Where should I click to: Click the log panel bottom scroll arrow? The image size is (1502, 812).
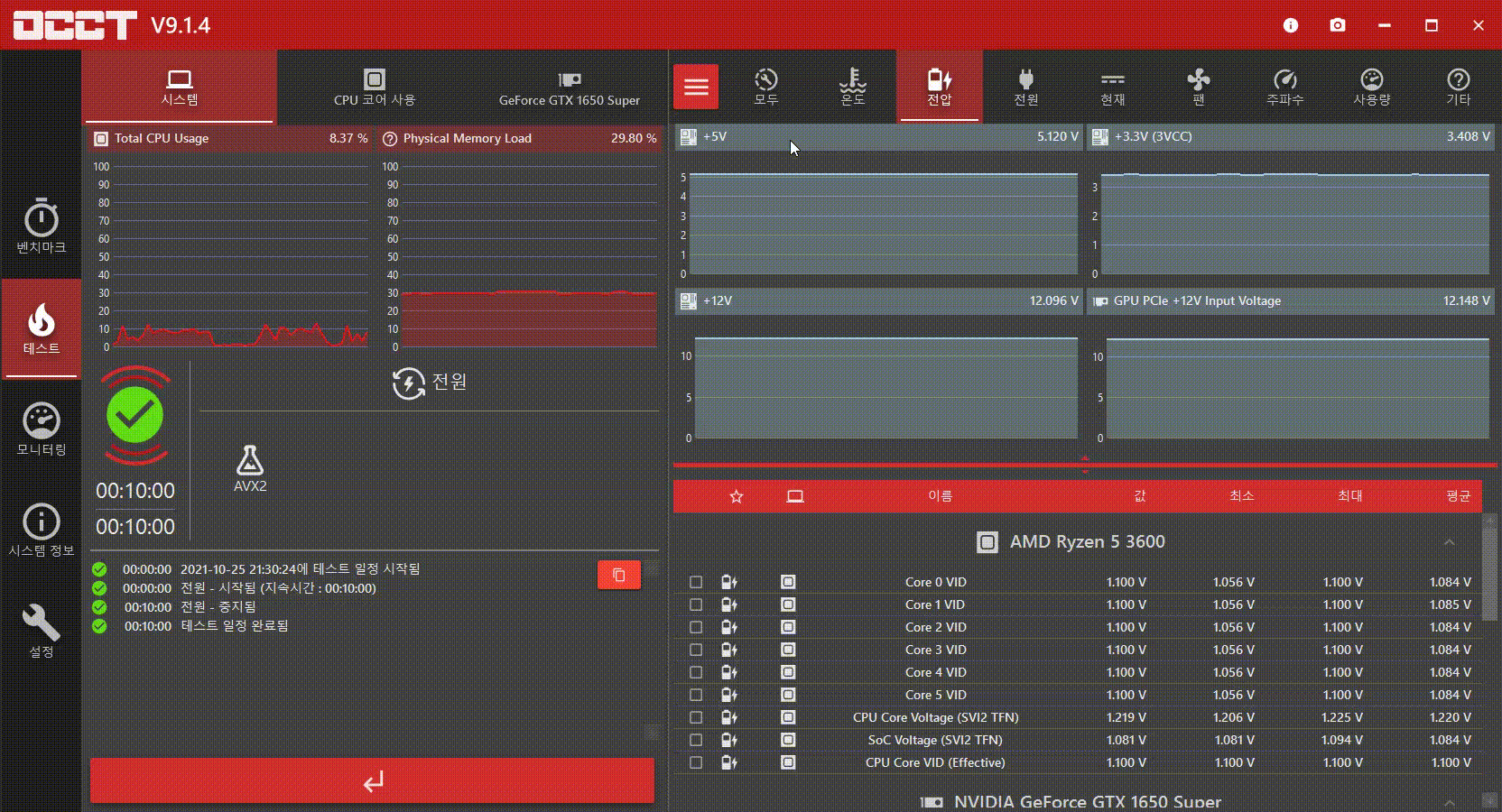[x=652, y=733]
